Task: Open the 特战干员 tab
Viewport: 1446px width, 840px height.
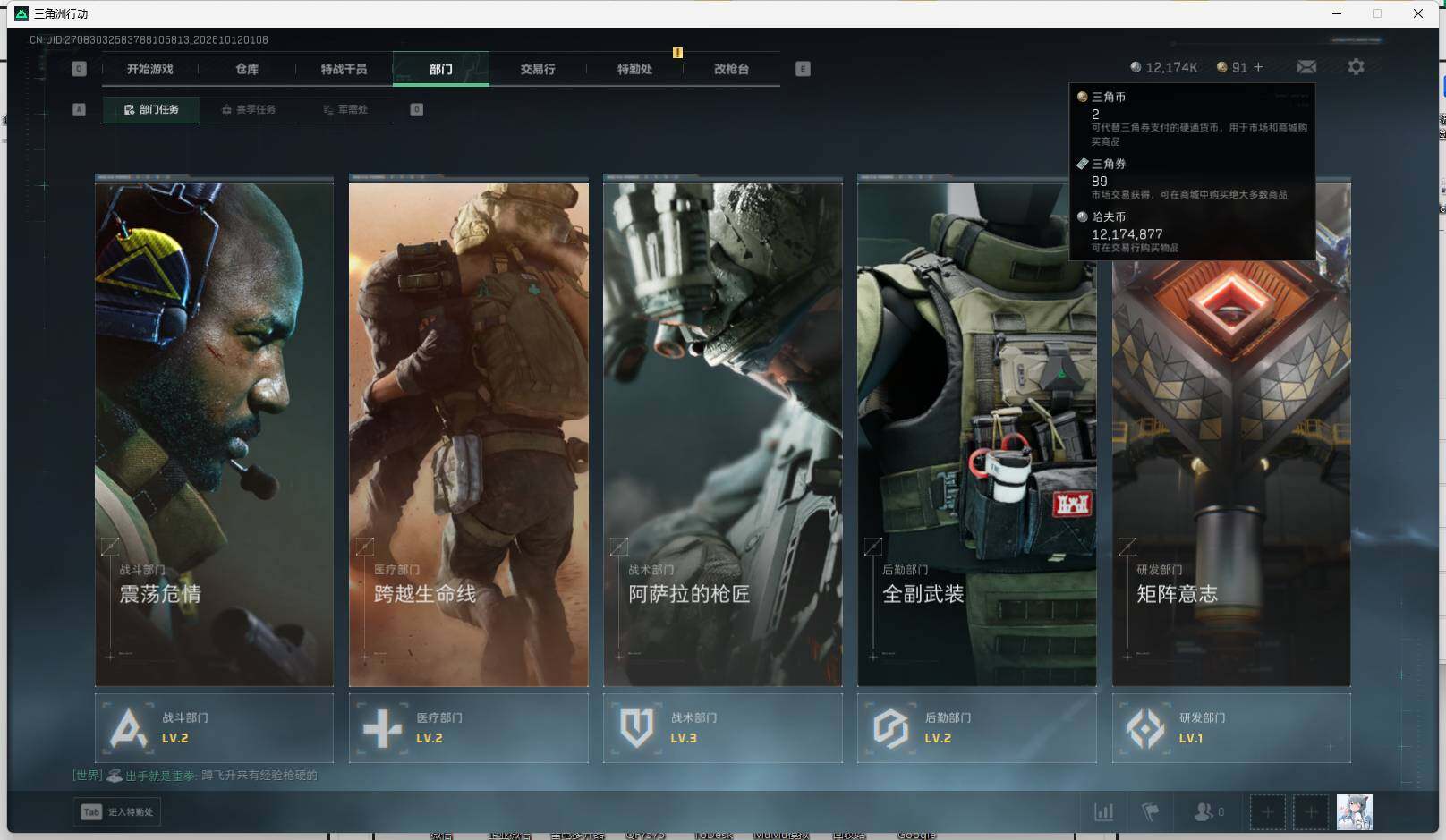Action: 344,69
